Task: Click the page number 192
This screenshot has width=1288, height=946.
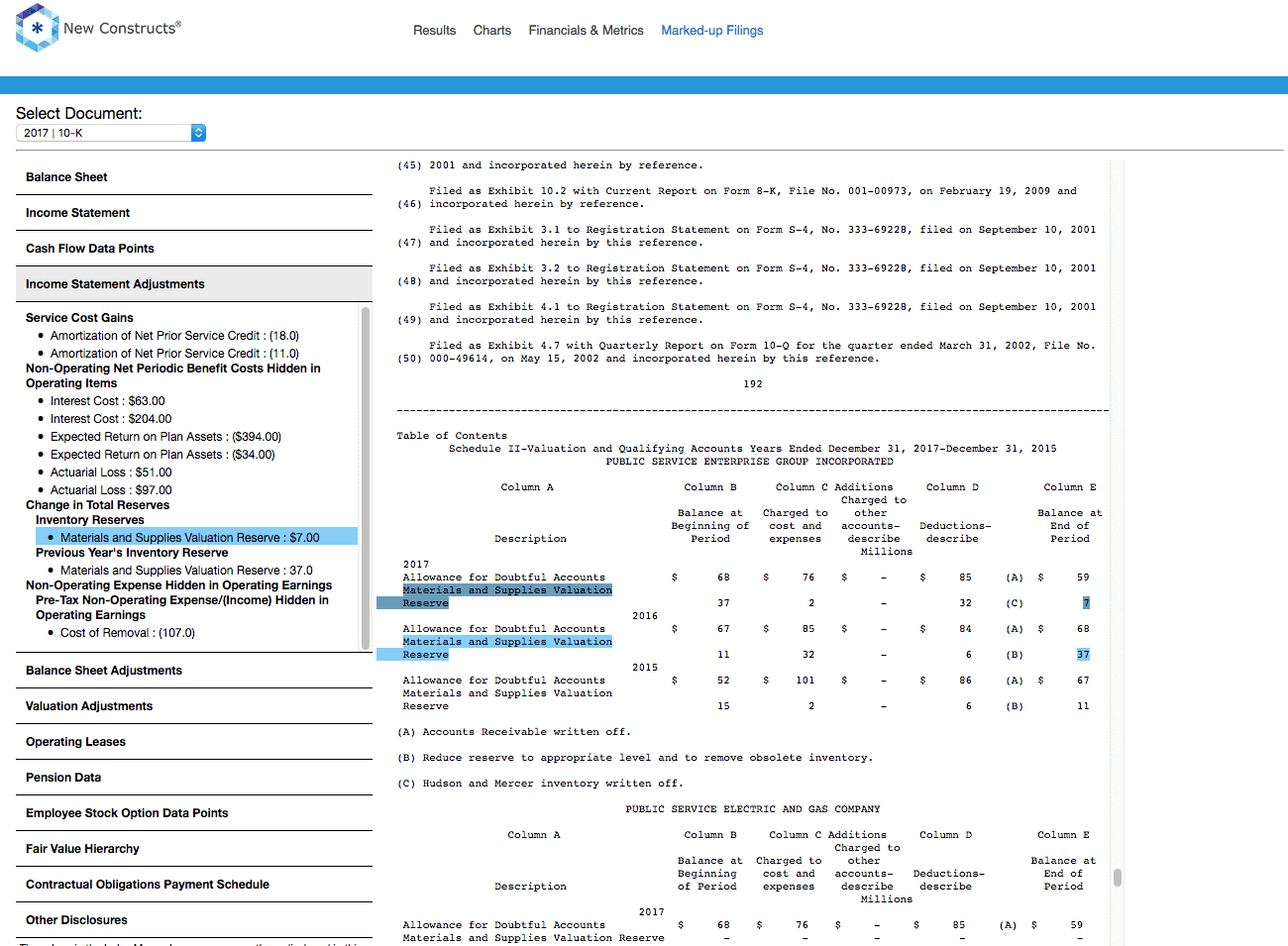Action: tap(753, 384)
